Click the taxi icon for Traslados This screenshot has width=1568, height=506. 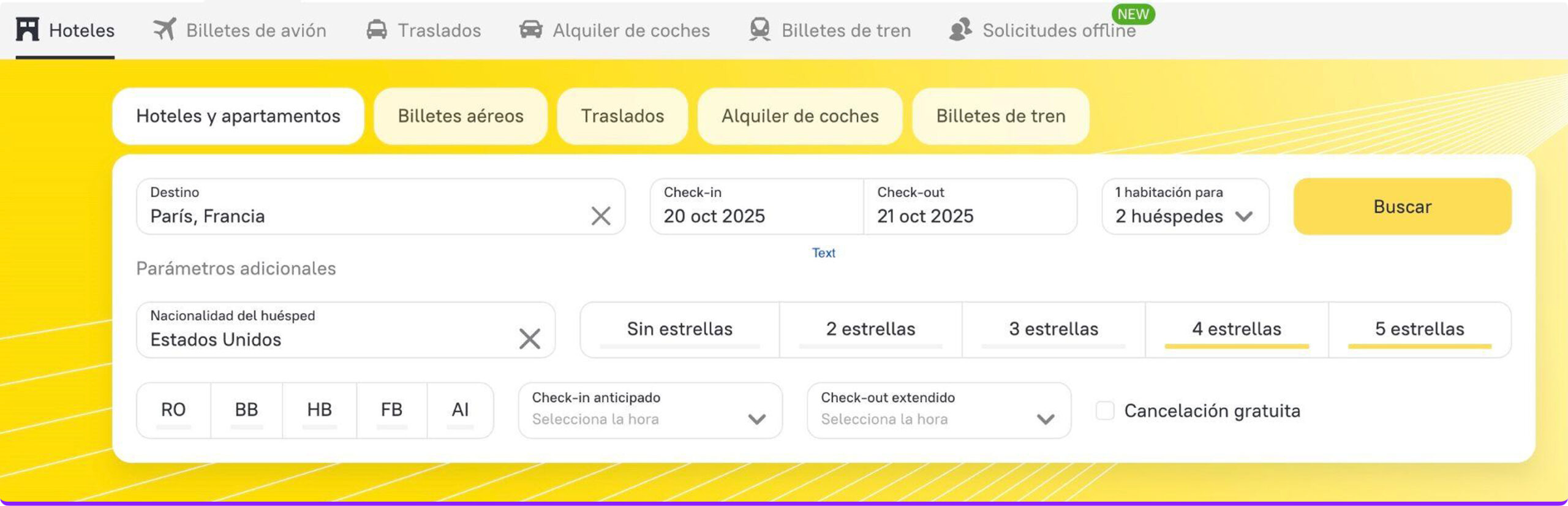coord(377,29)
